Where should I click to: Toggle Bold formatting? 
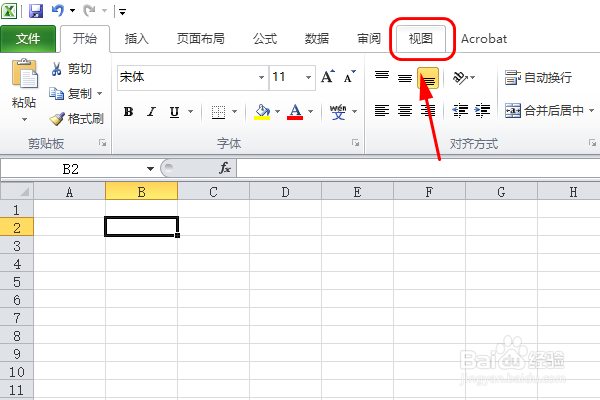tap(129, 112)
